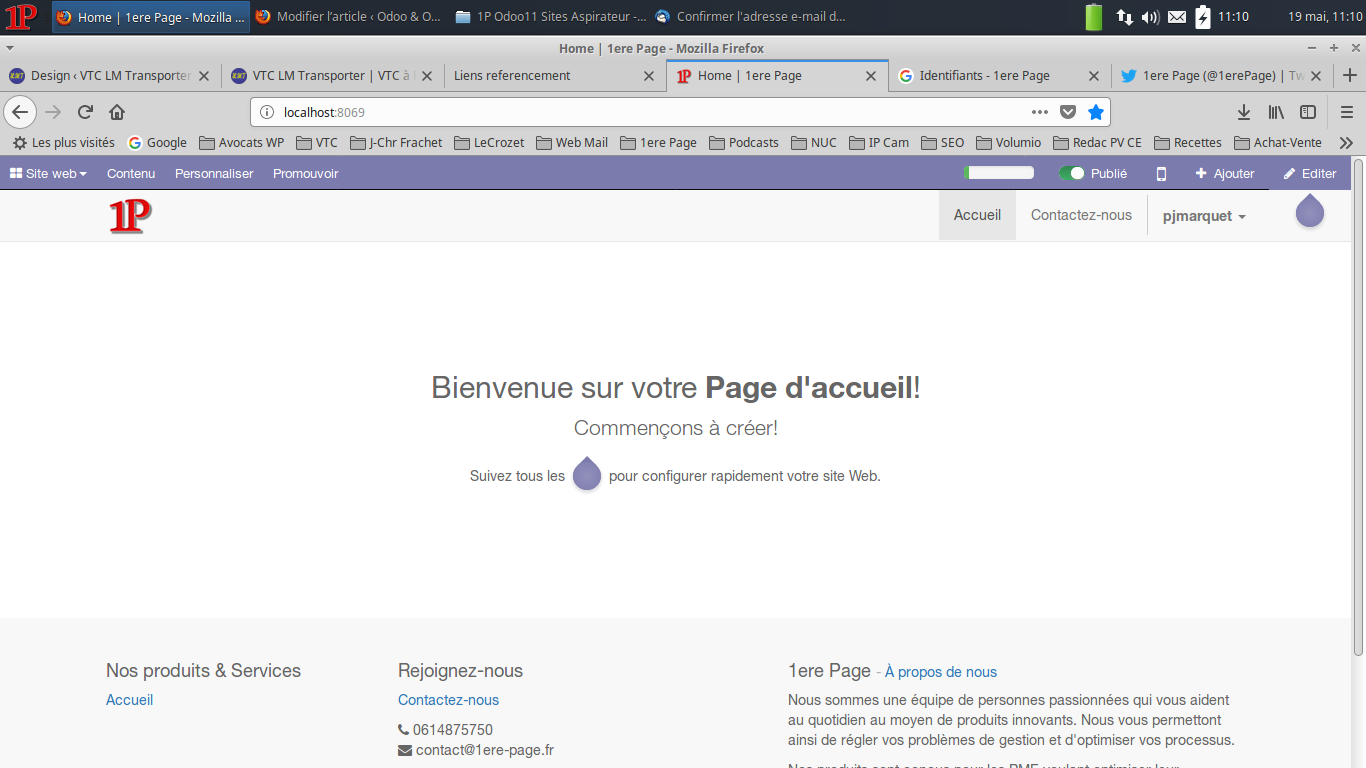This screenshot has width=1366, height=768.
Task: Open the Personnaliser menu
Action: [214, 173]
